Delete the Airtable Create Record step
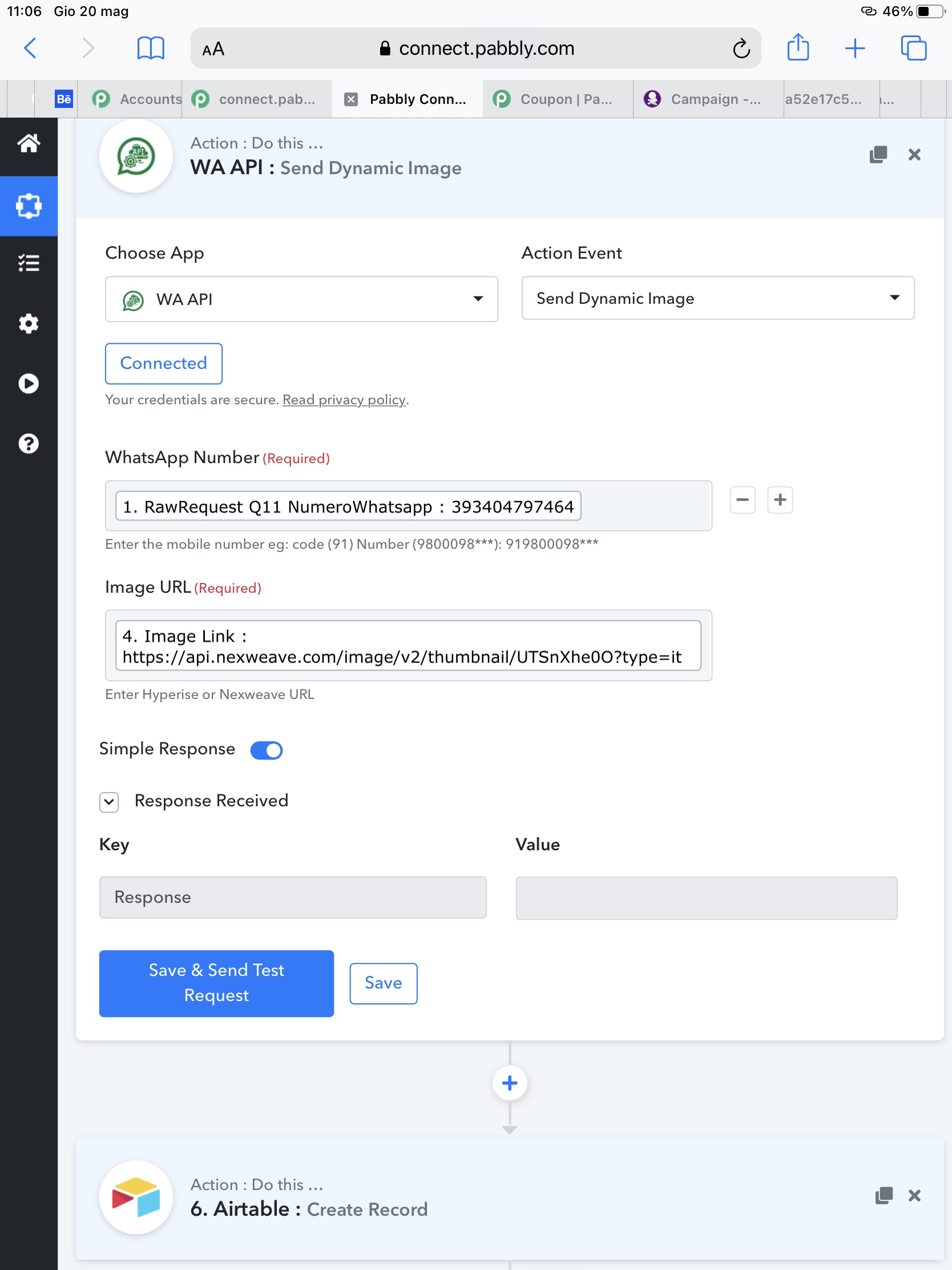Screen dimensions: 952x1270 coord(914,1196)
